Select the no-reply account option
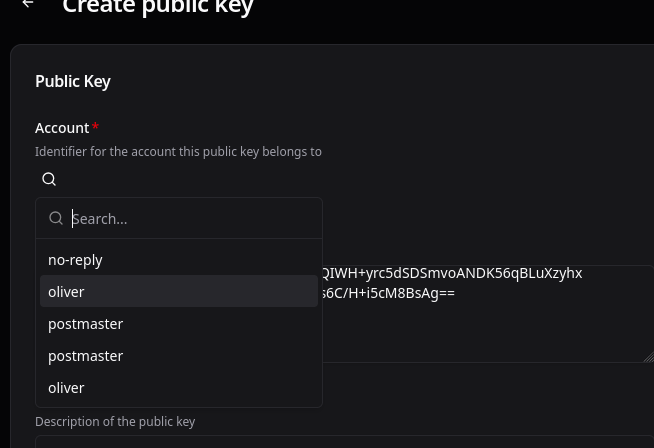Image resolution: width=654 pixels, height=448 pixels. [x=179, y=260]
